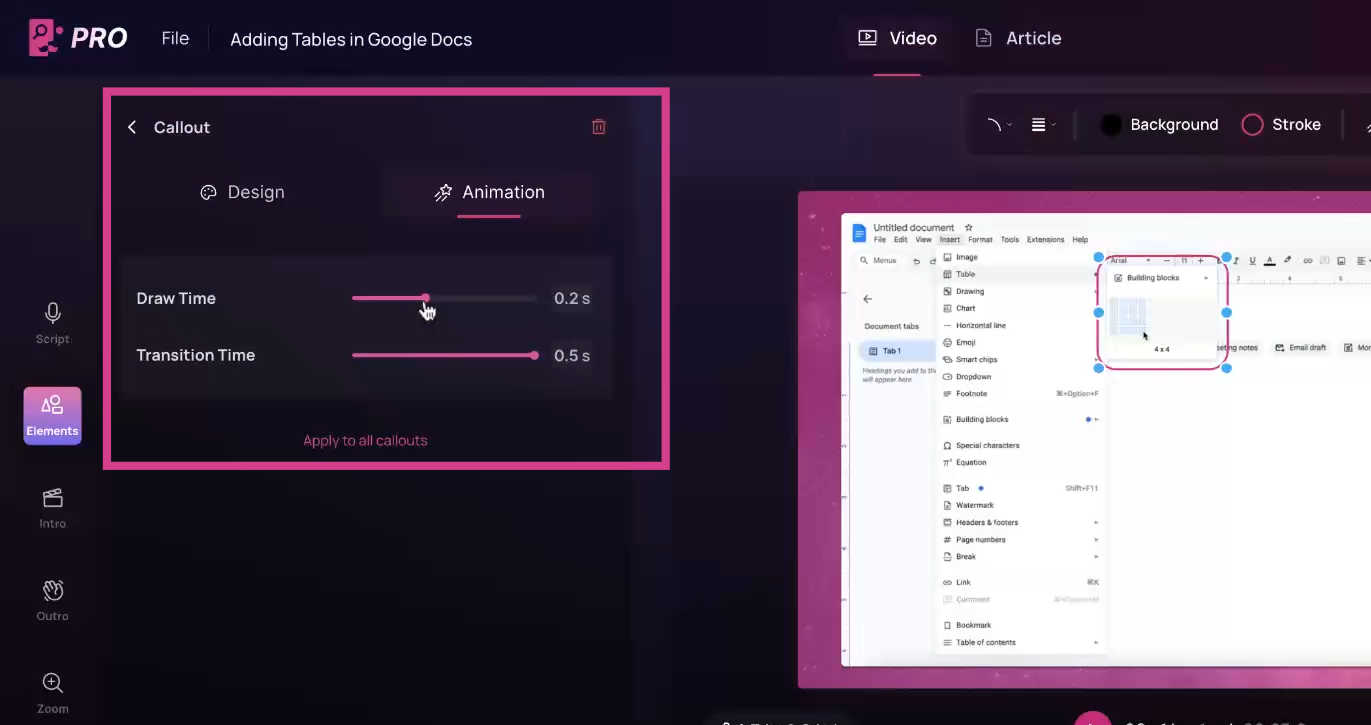
Task: Click the Draw Time label
Action: pyautogui.click(x=176, y=298)
